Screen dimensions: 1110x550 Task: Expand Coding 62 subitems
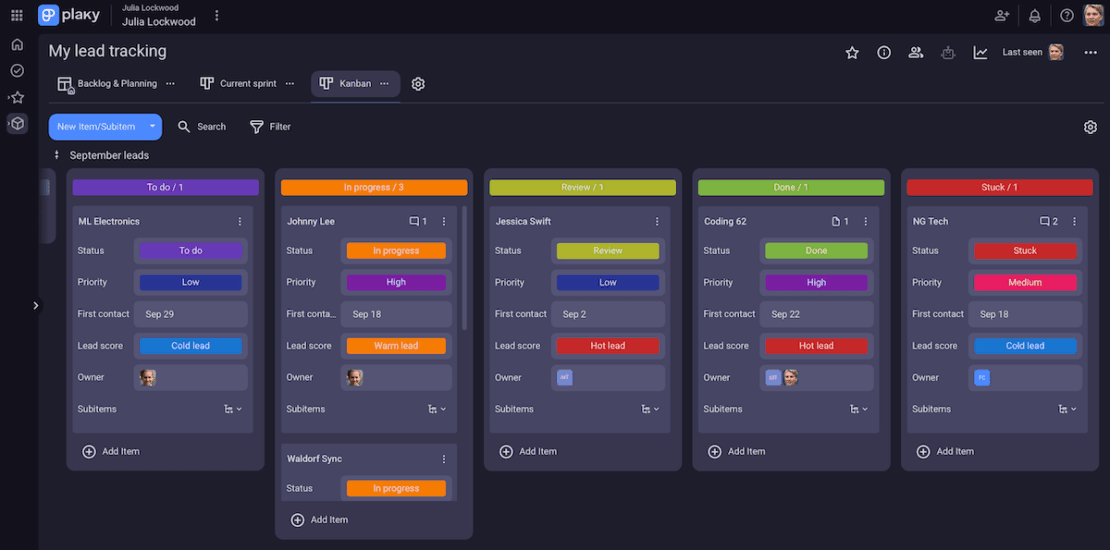[859, 409]
